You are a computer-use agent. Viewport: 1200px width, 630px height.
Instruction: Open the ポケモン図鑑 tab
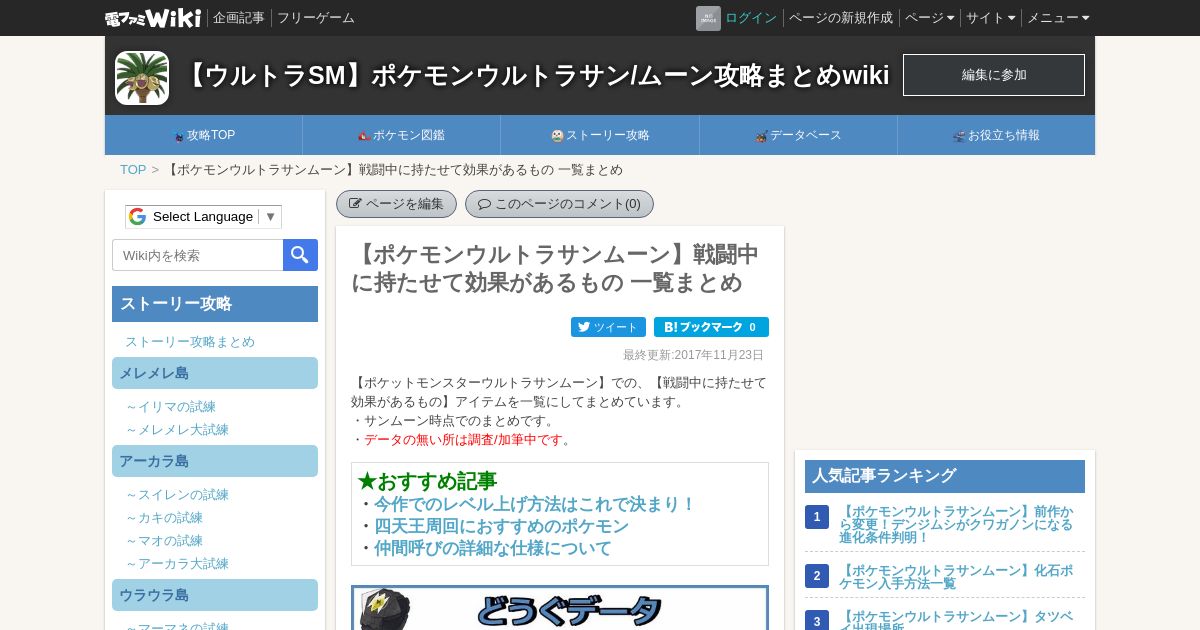(x=402, y=135)
